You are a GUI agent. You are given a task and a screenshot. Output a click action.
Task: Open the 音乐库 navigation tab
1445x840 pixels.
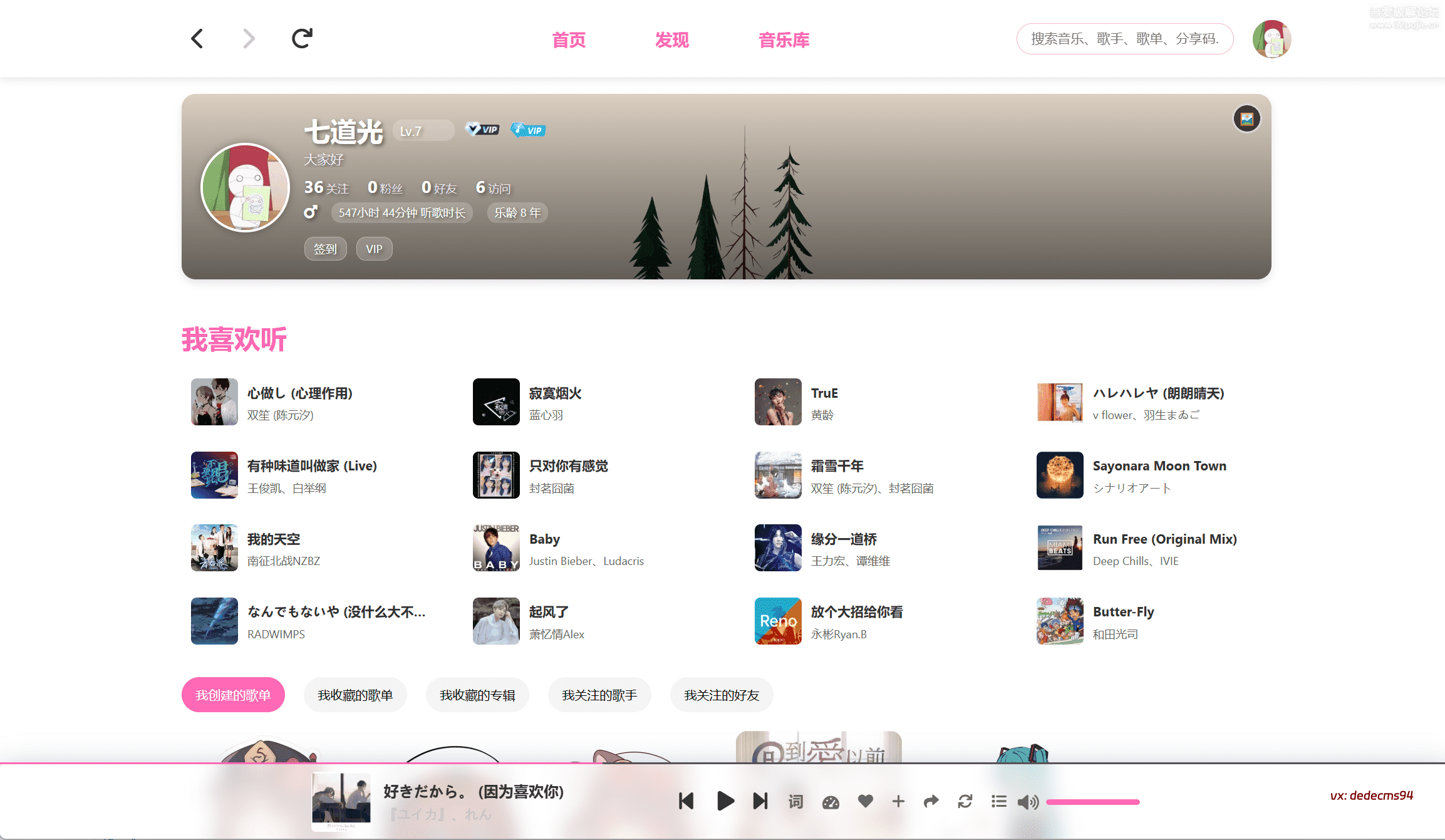tap(784, 40)
